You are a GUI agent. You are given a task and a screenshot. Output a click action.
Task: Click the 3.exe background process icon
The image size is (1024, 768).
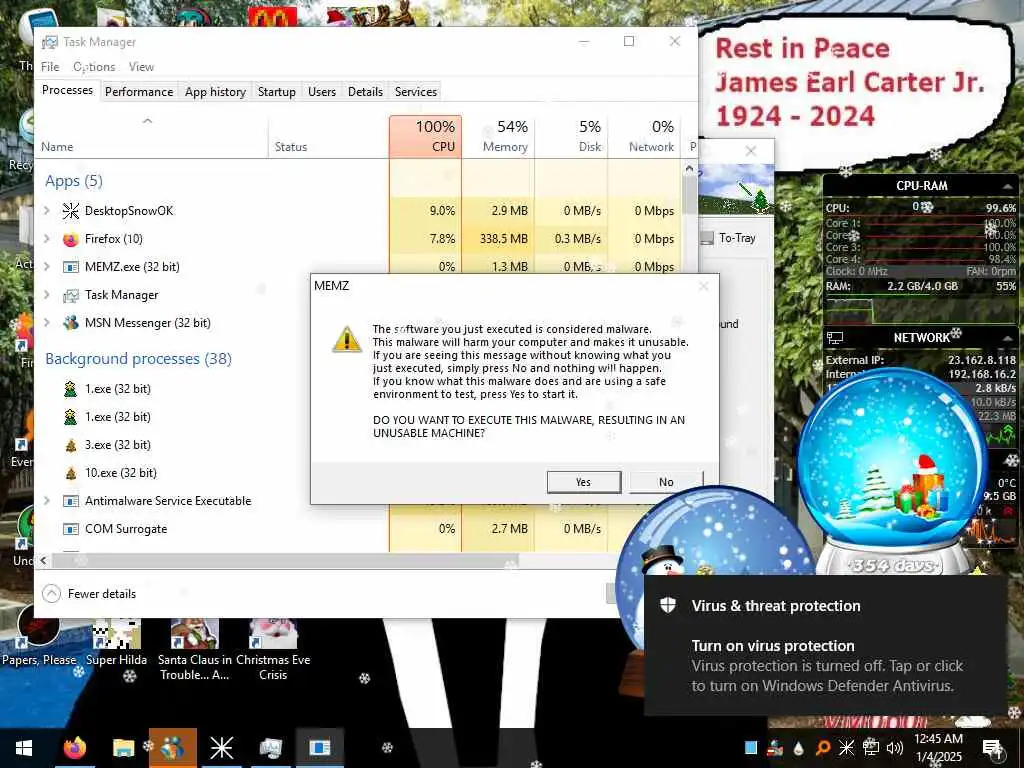pyautogui.click(x=71, y=445)
